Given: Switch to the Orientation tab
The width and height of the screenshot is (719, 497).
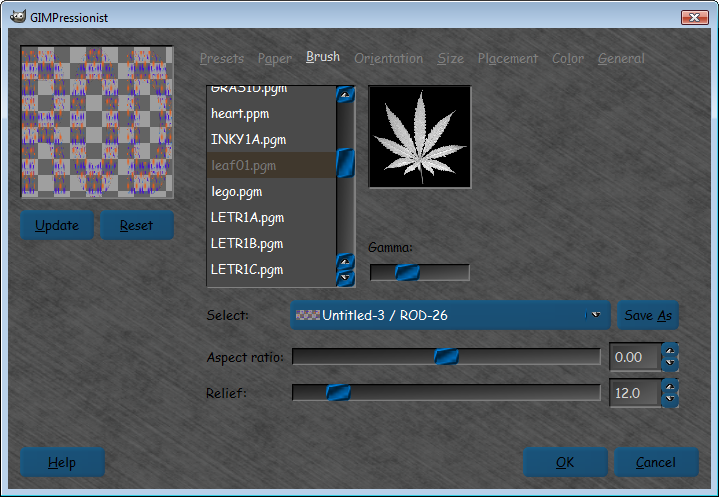Looking at the screenshot, I should pyautogui.click(x=388, y=58).
